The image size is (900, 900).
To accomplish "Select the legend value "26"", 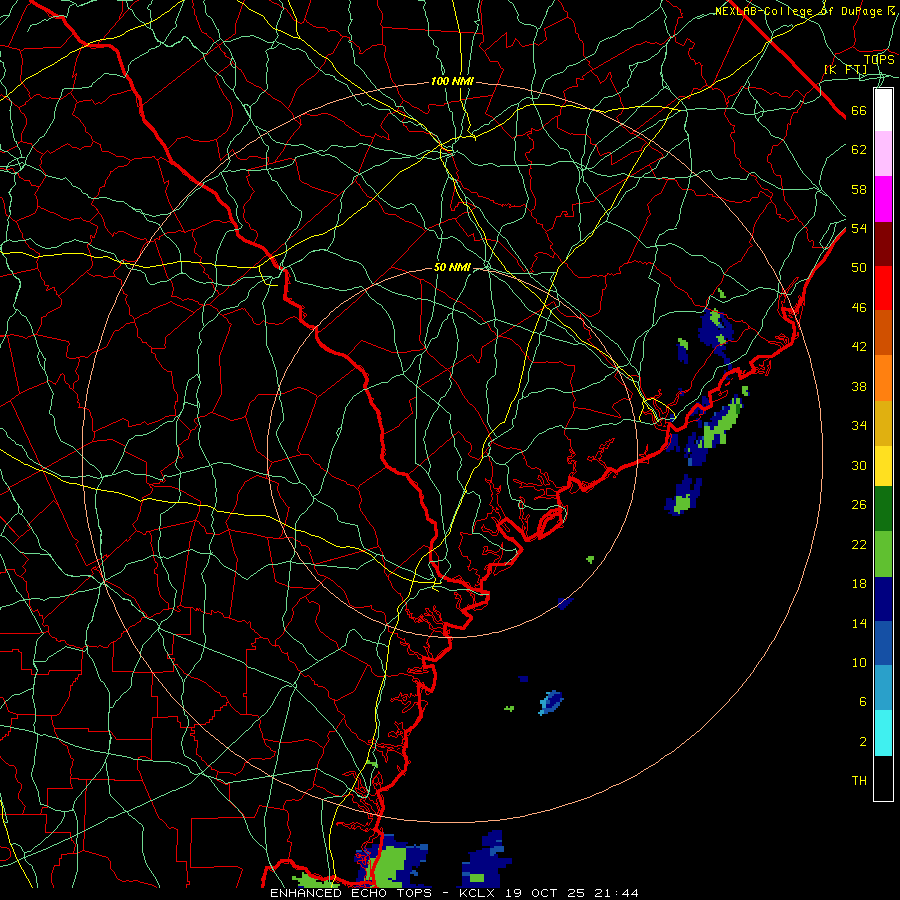I will (x=859, y=505).
